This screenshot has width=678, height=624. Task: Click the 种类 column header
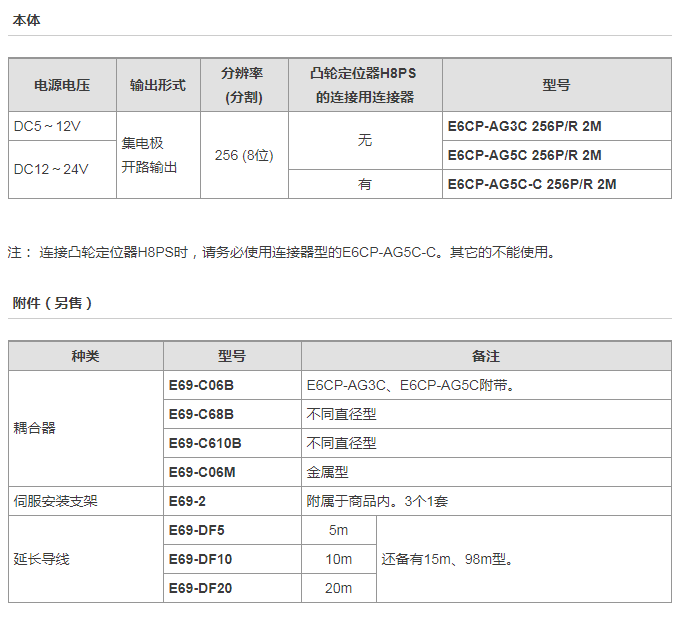pos(86,356)
